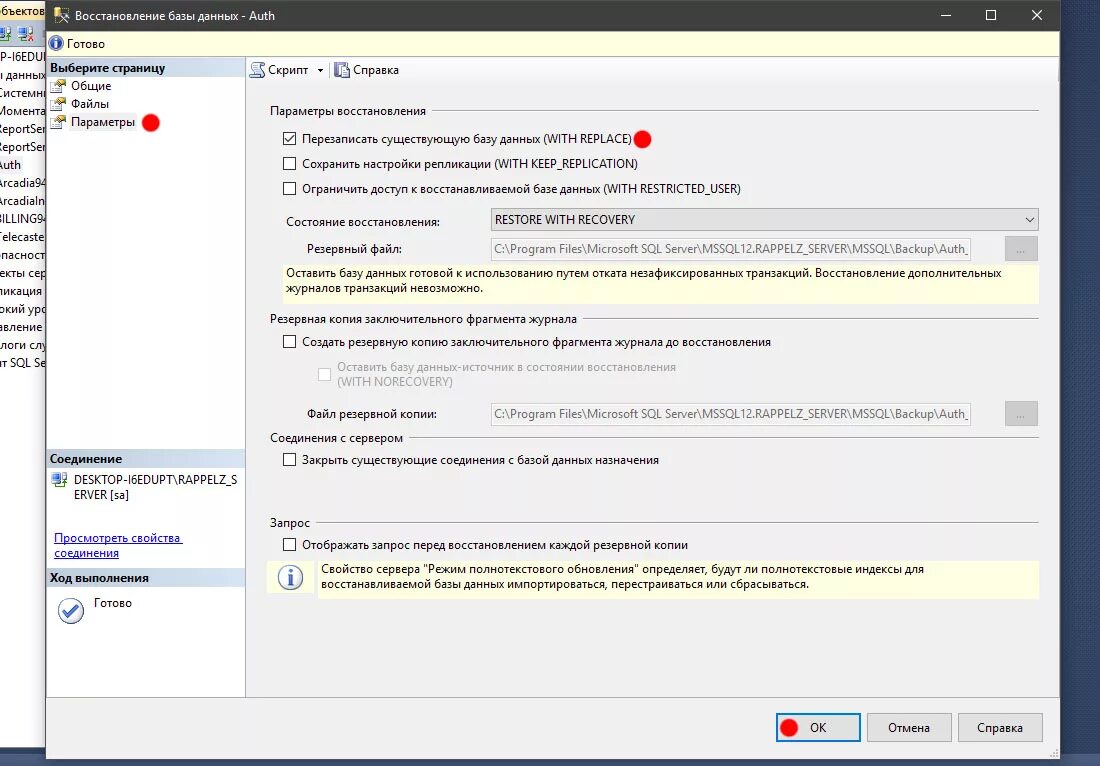Open Просмотреть свойства соединения link
Image resolution: width=1100 pixels, height=766 pixels.
click(x=117, y=545)
